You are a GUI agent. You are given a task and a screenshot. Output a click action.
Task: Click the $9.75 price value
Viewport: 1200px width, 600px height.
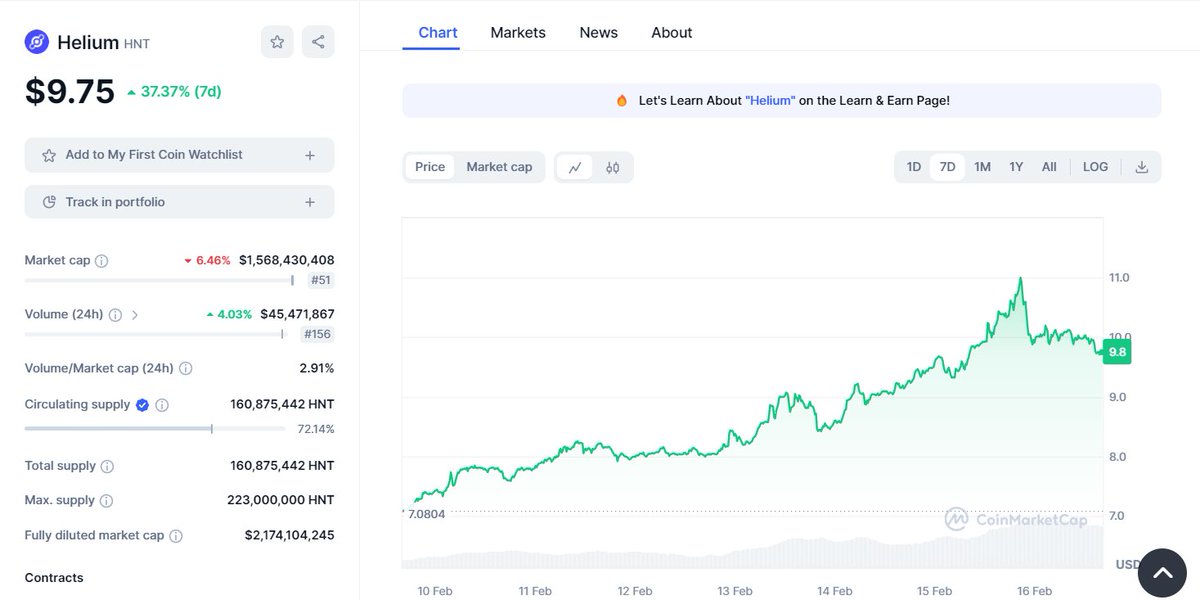(x=70, y=91)
